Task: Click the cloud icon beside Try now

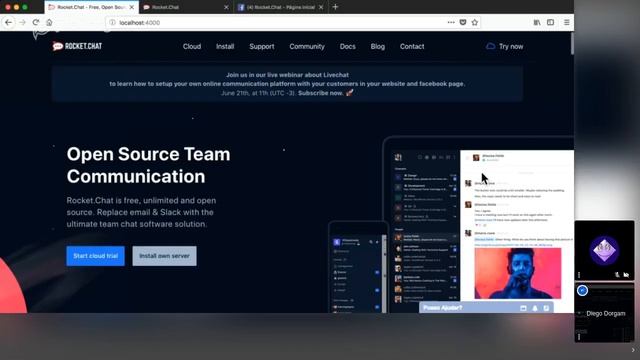Action: [x=490, y=46]
